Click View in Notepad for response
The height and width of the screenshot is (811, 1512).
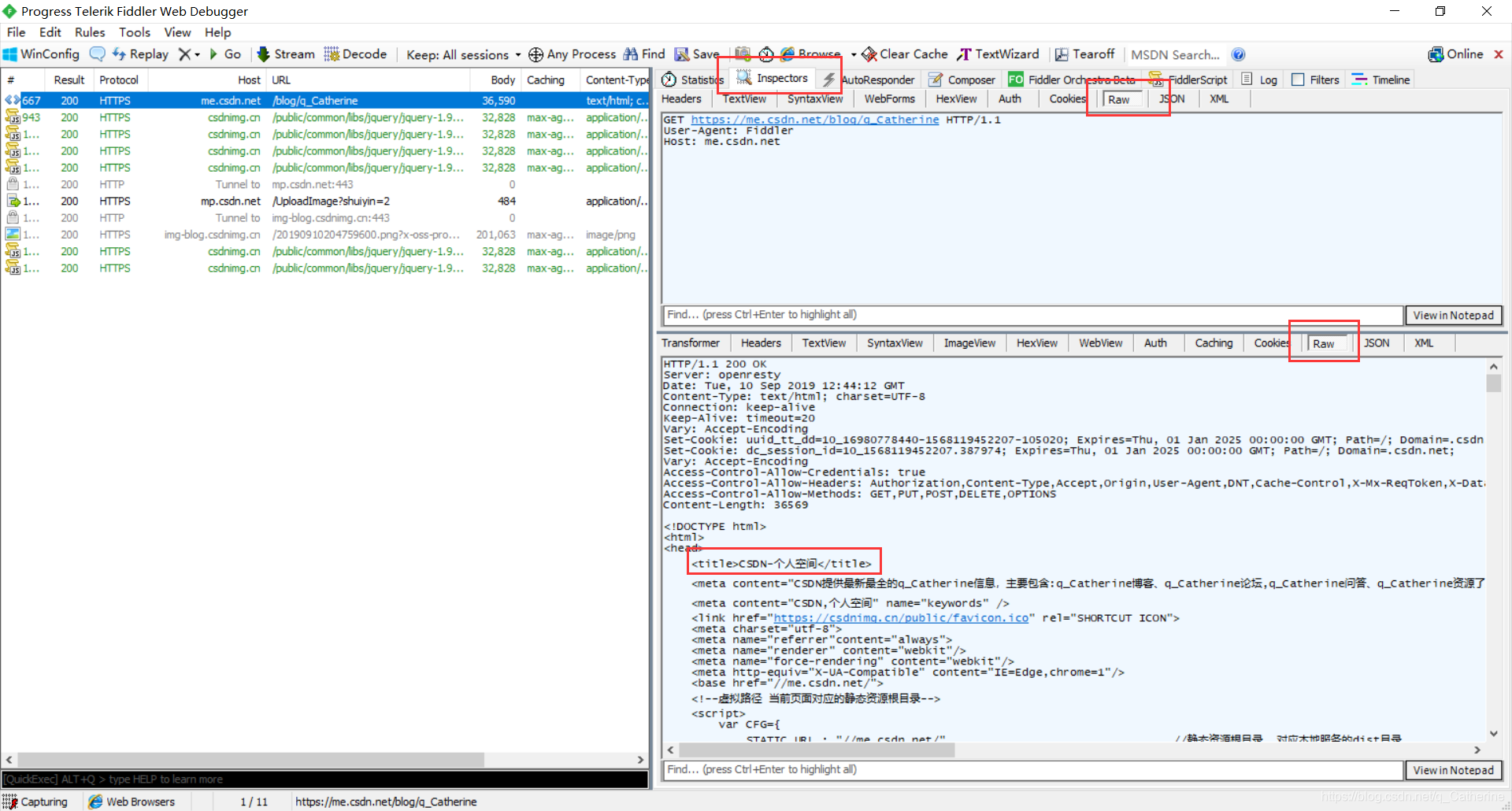[1453, 770]
